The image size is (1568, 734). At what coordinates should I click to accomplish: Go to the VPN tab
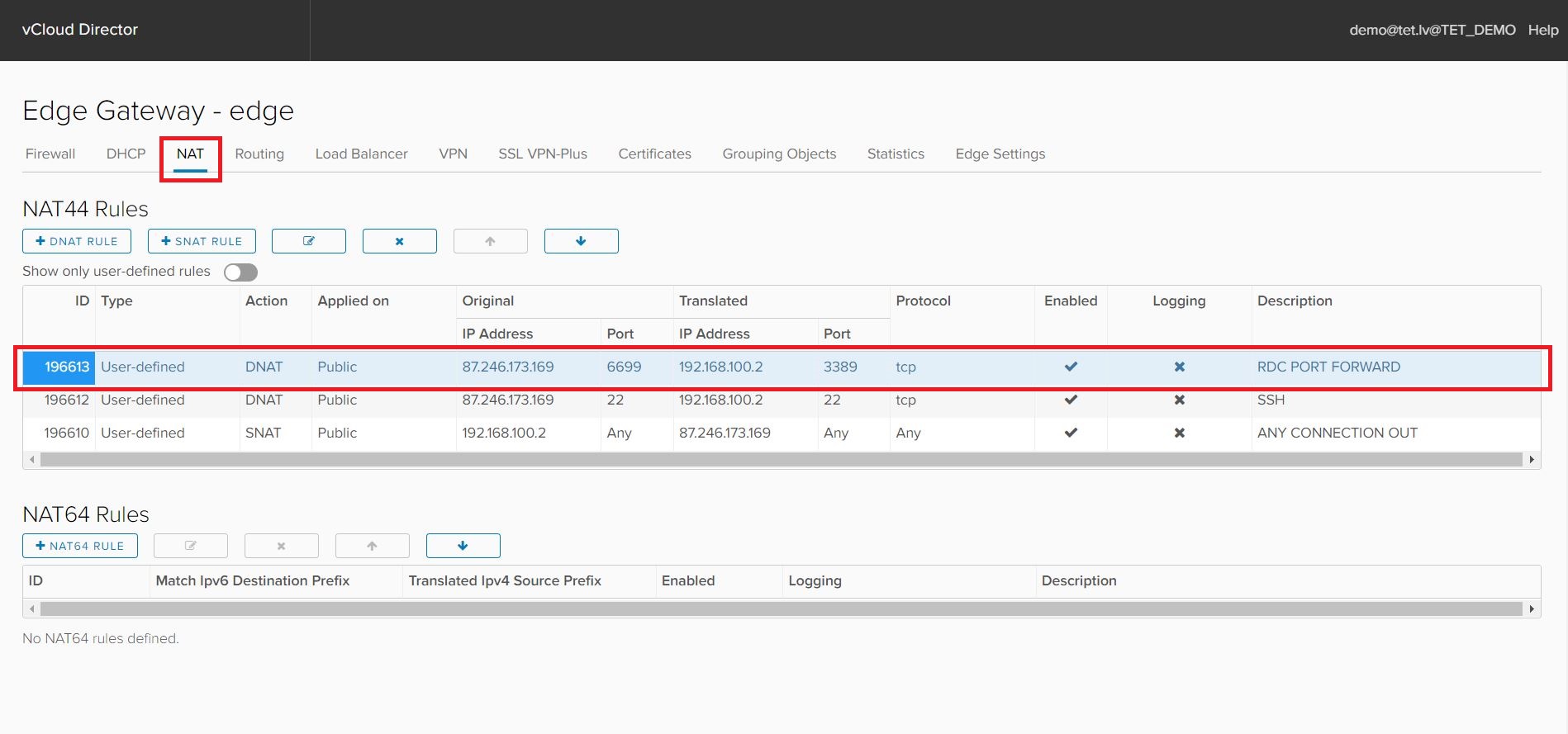pos(453,154)
